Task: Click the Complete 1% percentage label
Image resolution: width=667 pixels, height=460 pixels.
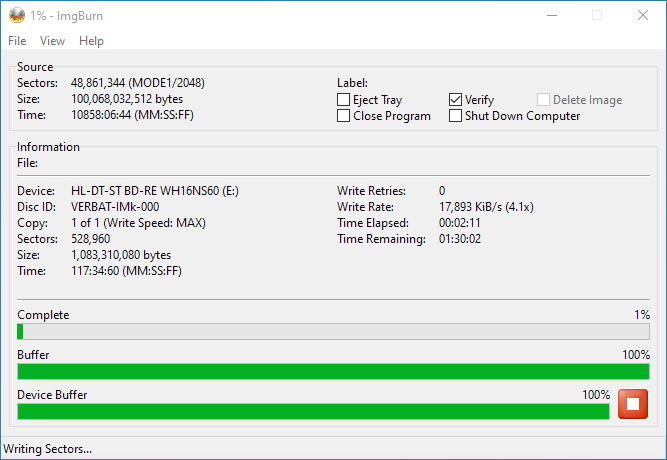Action: pyautogui.click(x=642, y=315)
